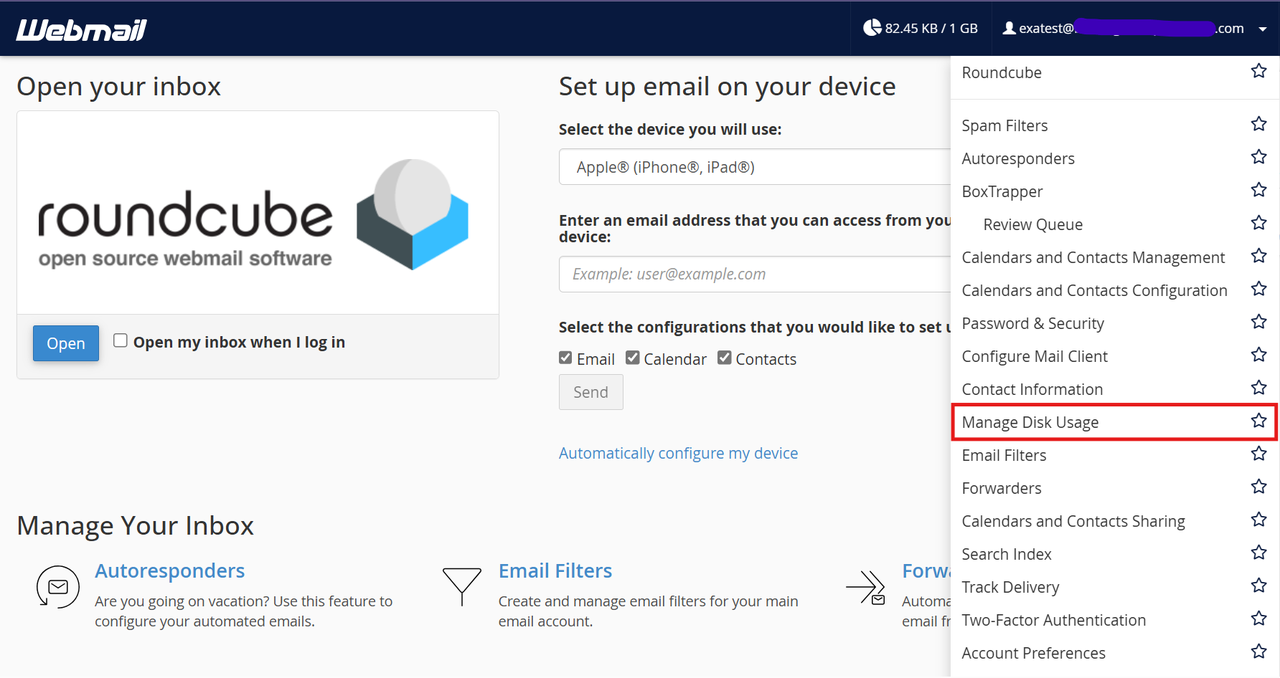Open the Email Filters link under Manage Your Inbox

[555, 571]
